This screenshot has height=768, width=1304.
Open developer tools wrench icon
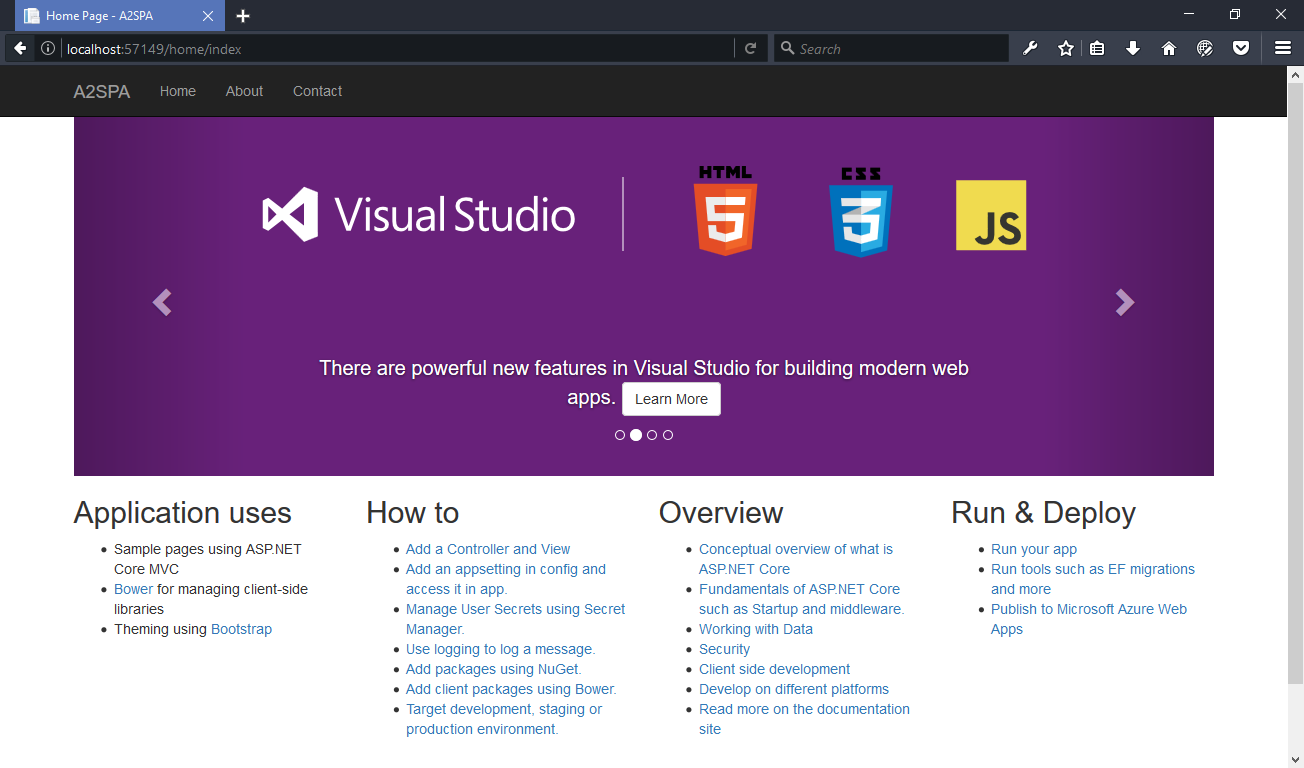point(1030,48)
